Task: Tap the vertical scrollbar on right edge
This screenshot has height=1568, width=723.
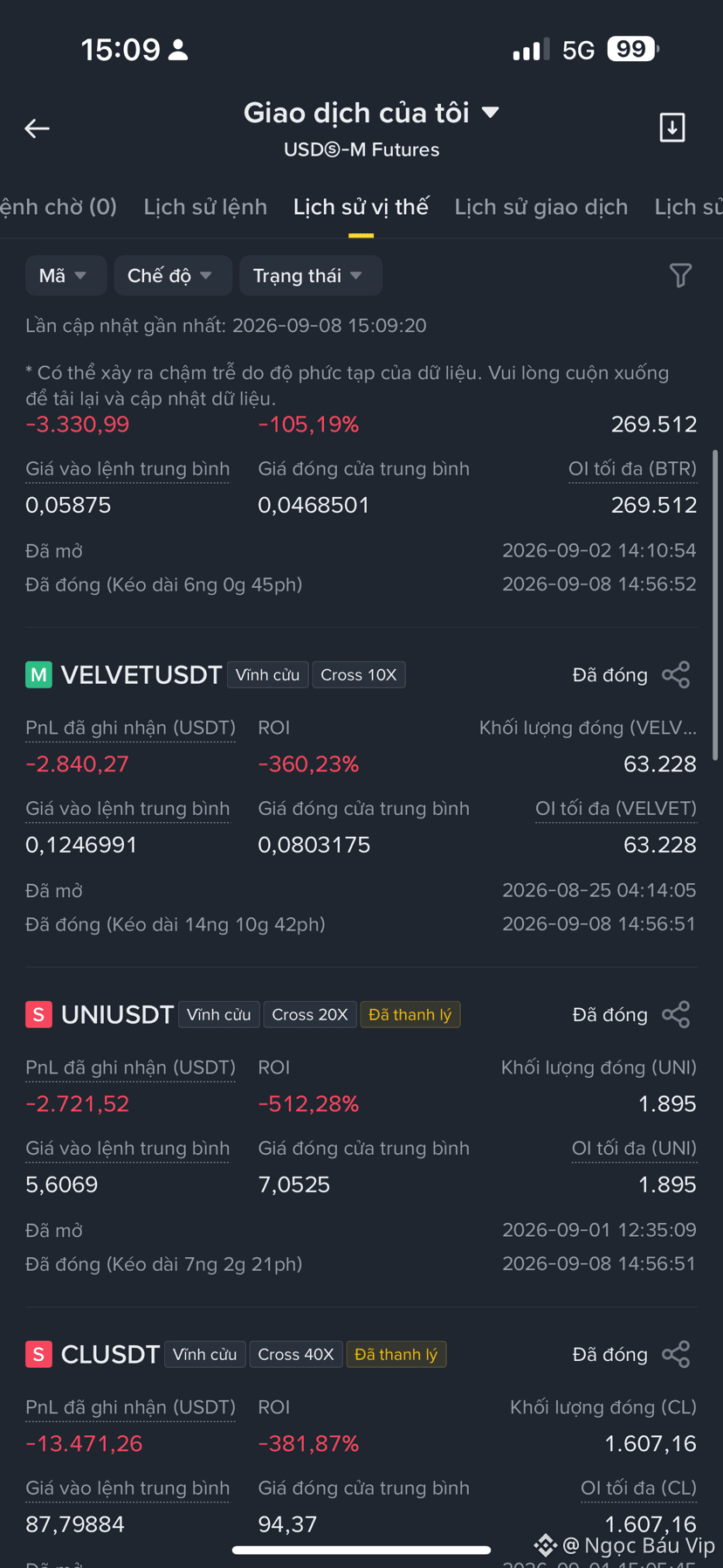Action: (716, 605)
